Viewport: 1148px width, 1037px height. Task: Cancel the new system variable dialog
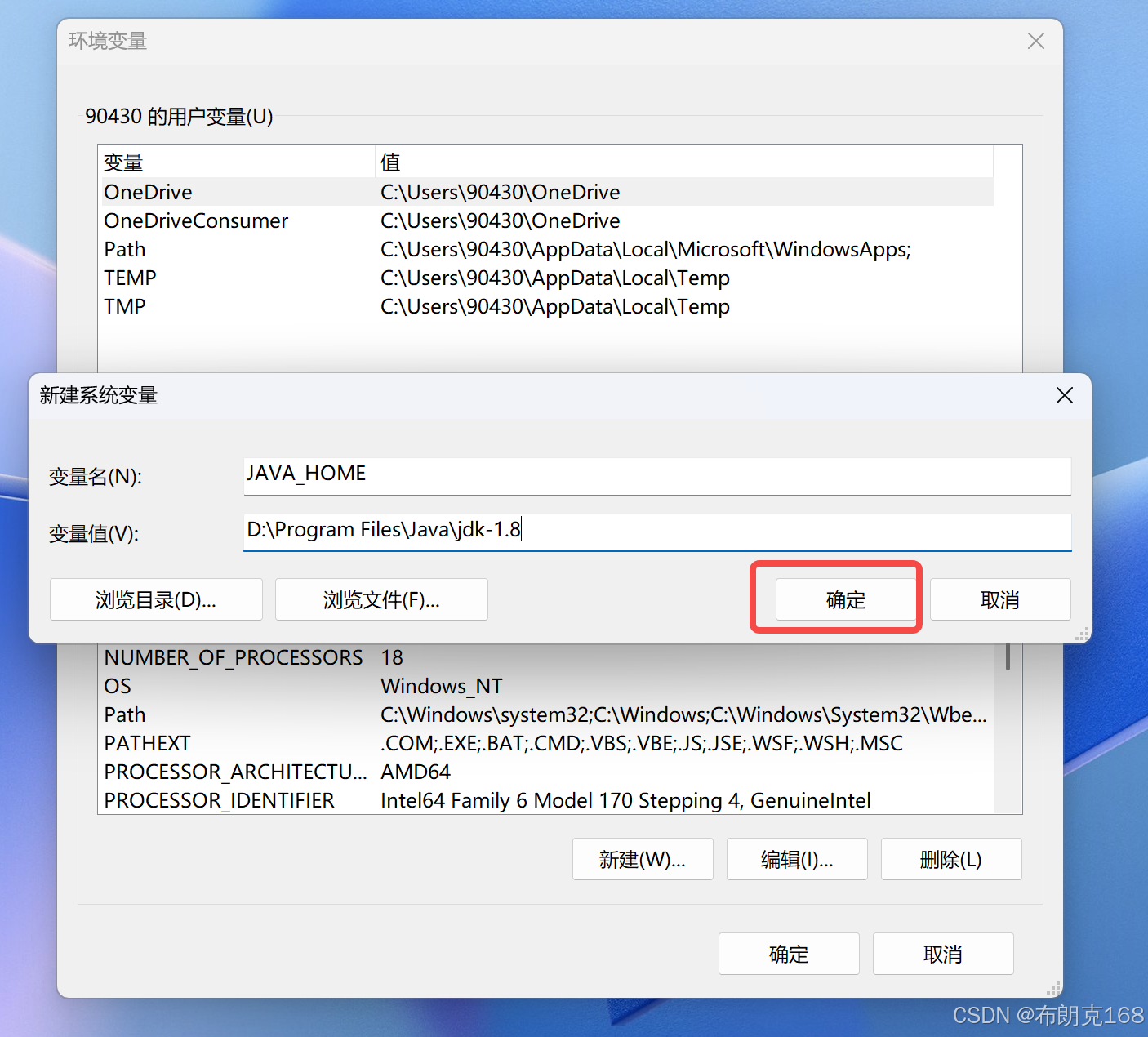tap(1000, 599)
